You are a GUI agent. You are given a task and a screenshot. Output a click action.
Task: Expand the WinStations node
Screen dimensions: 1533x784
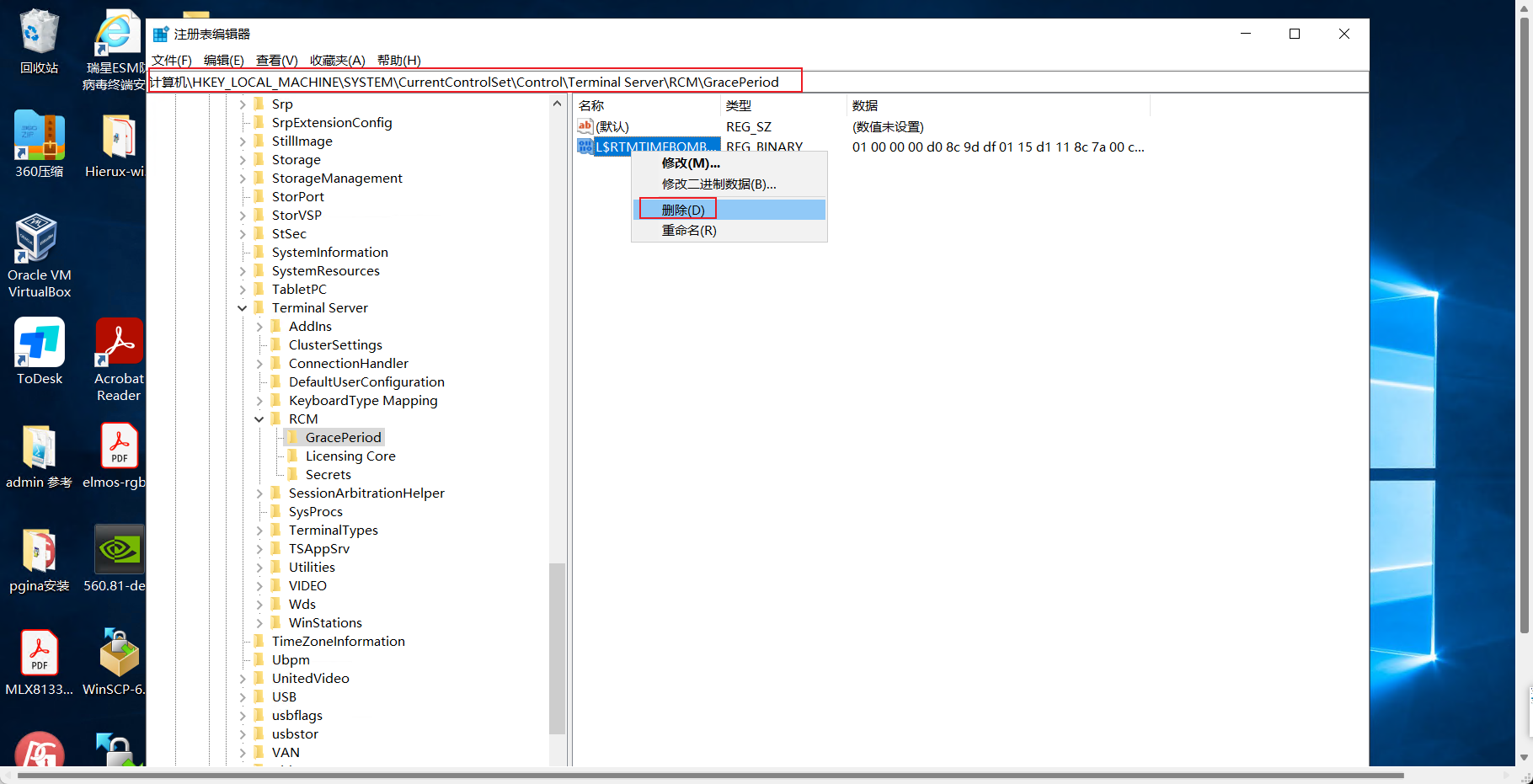click(259, 622)
